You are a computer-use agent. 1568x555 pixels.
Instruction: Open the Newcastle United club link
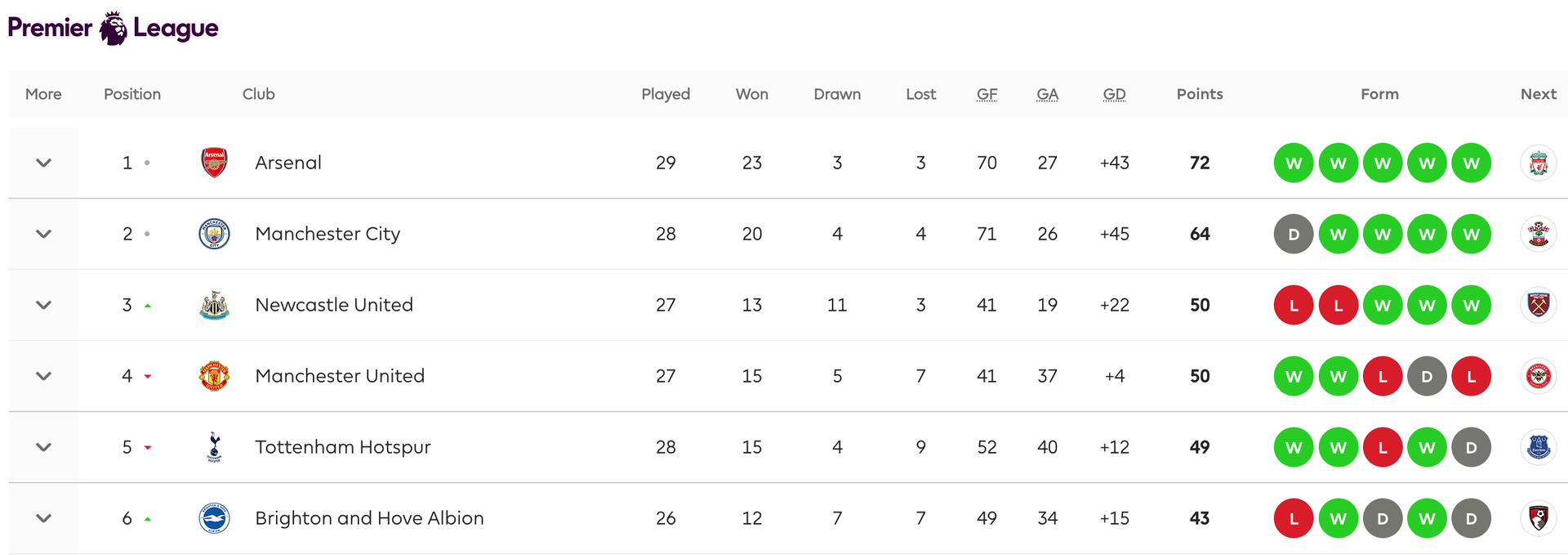click(334, 305)
